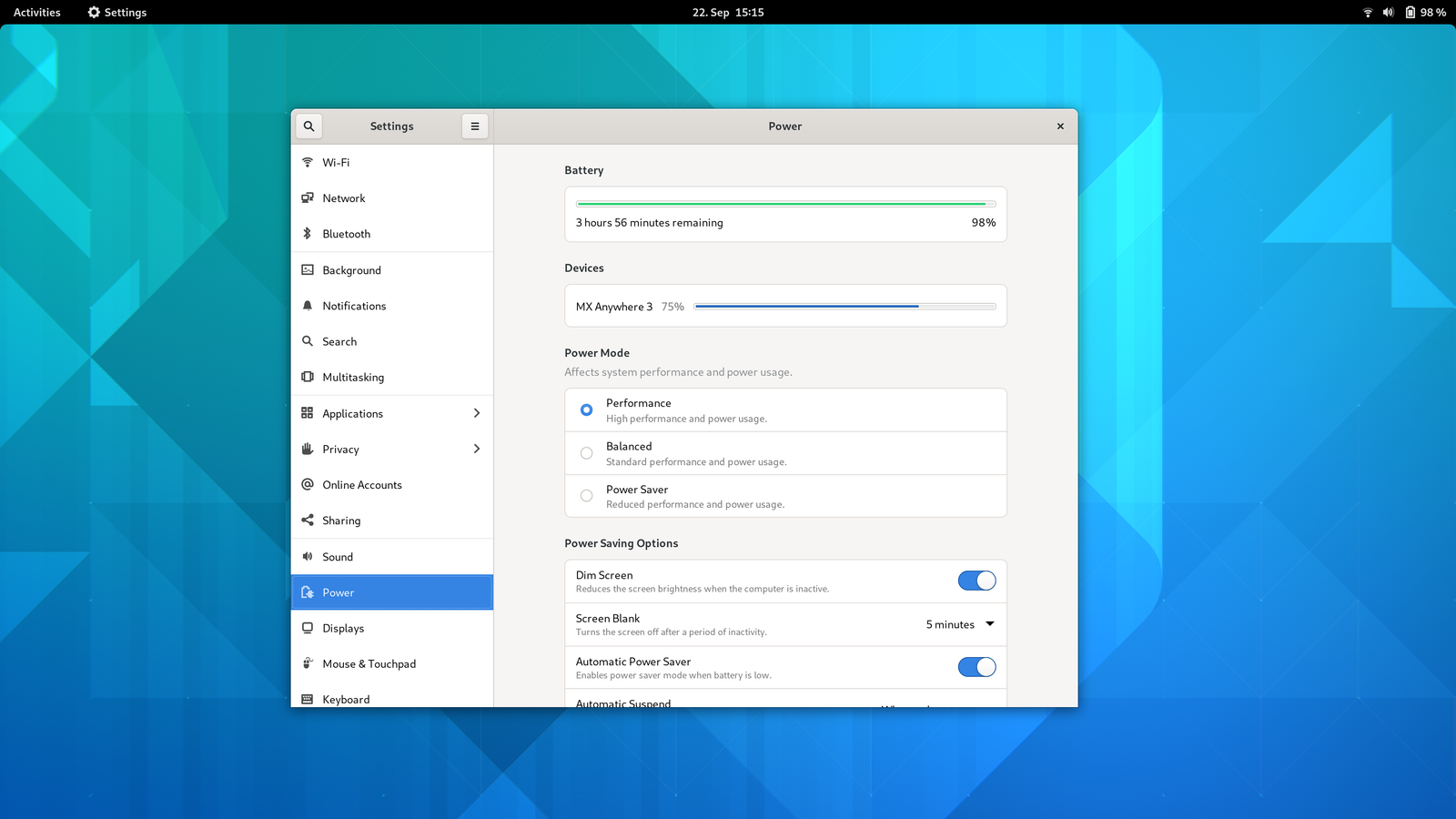Open Online Accounts settings
The width and height of the screenshot is (1456, 819).
coord(362,484)
